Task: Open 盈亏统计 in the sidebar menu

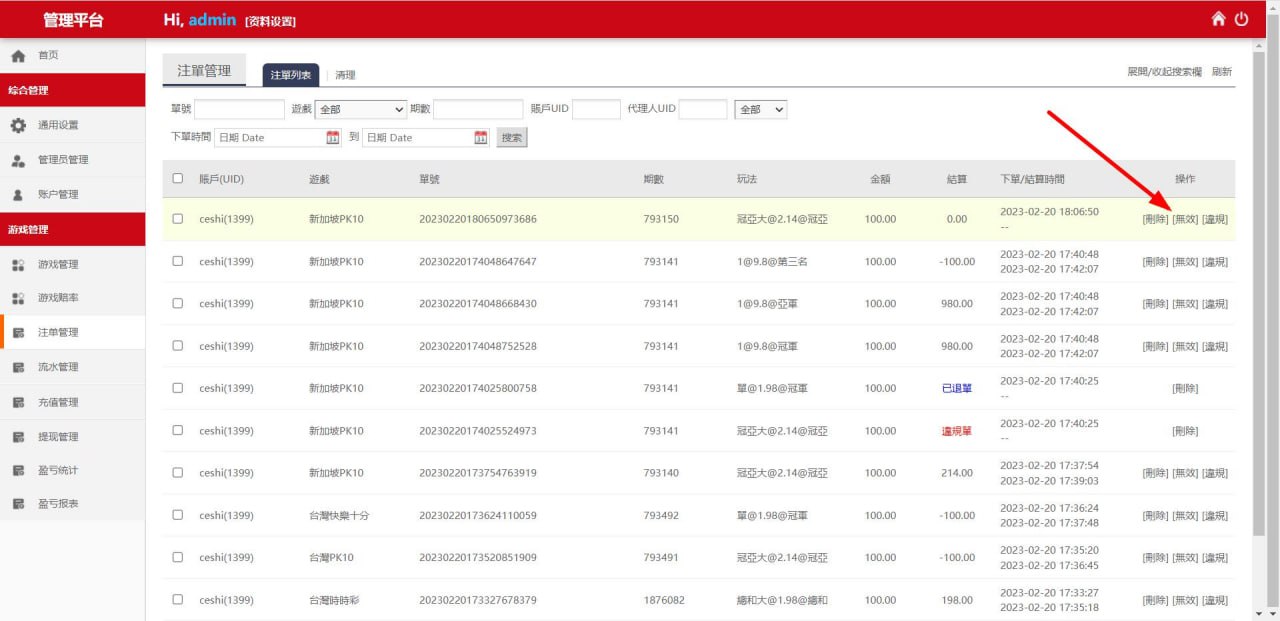Action: (58, 471)
